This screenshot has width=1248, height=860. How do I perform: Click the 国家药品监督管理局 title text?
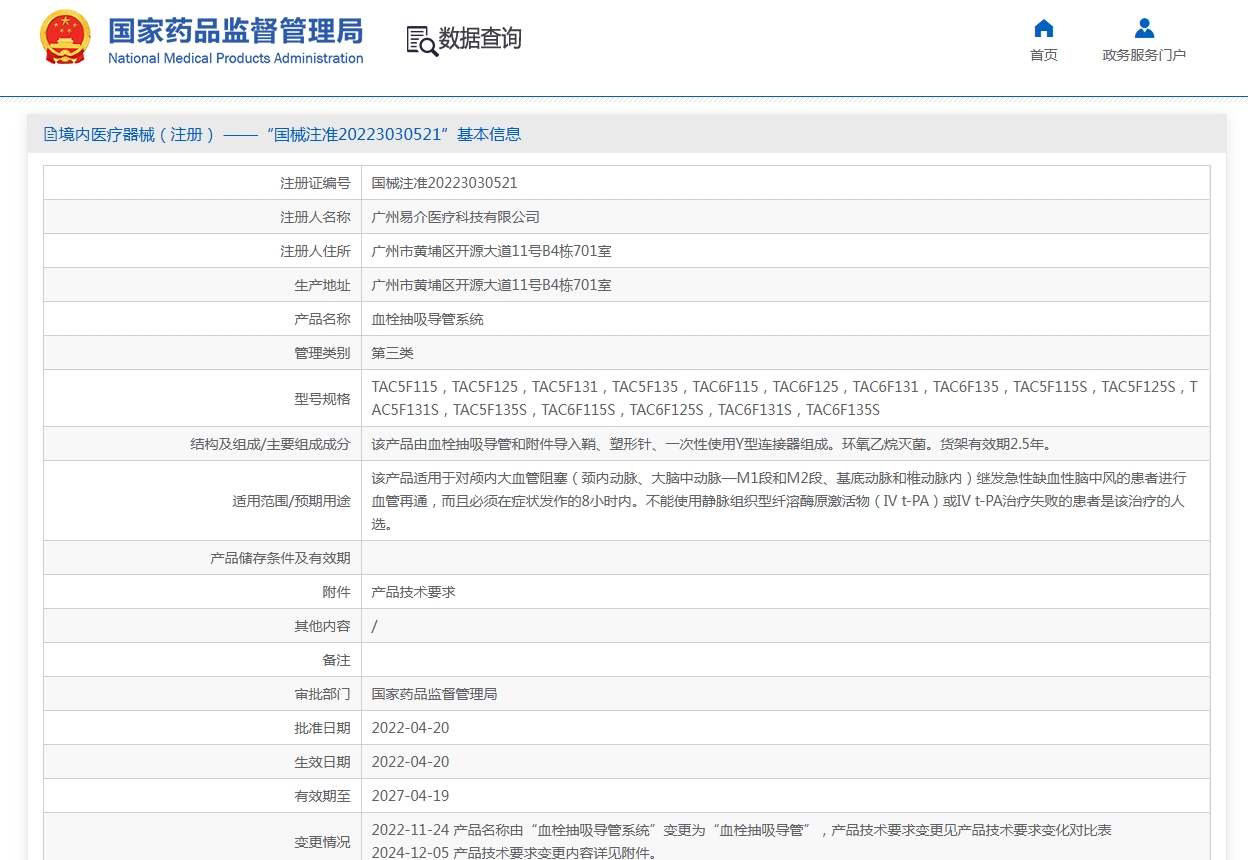pyautogui.click(x=235, y=29)
